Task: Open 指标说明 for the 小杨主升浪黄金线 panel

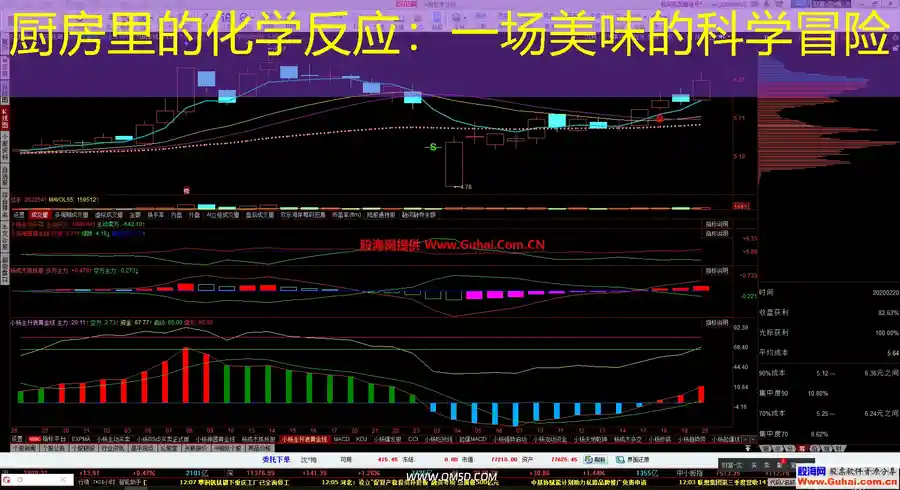Action: 716,322
